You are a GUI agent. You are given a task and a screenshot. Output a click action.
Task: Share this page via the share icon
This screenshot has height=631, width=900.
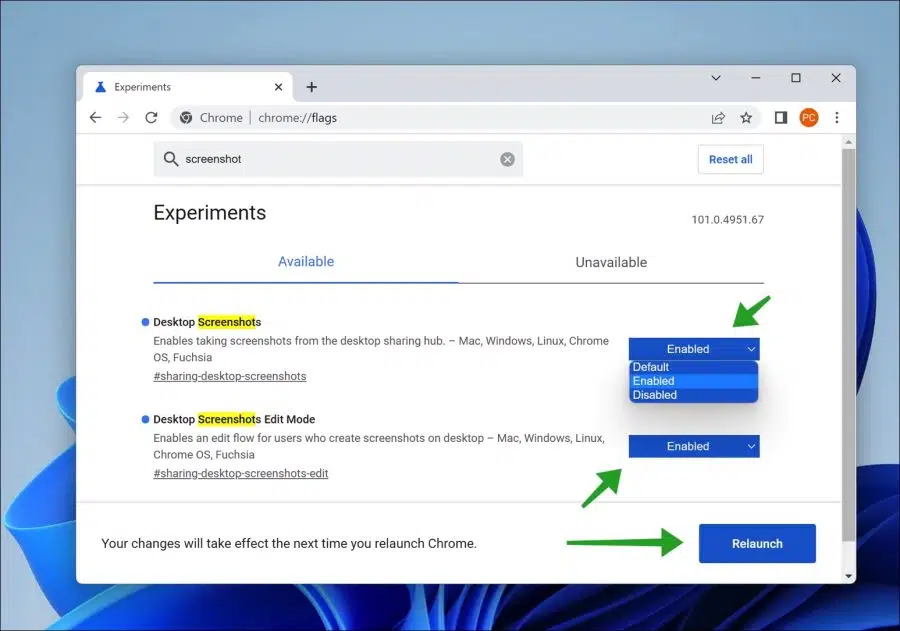point(717,118)
